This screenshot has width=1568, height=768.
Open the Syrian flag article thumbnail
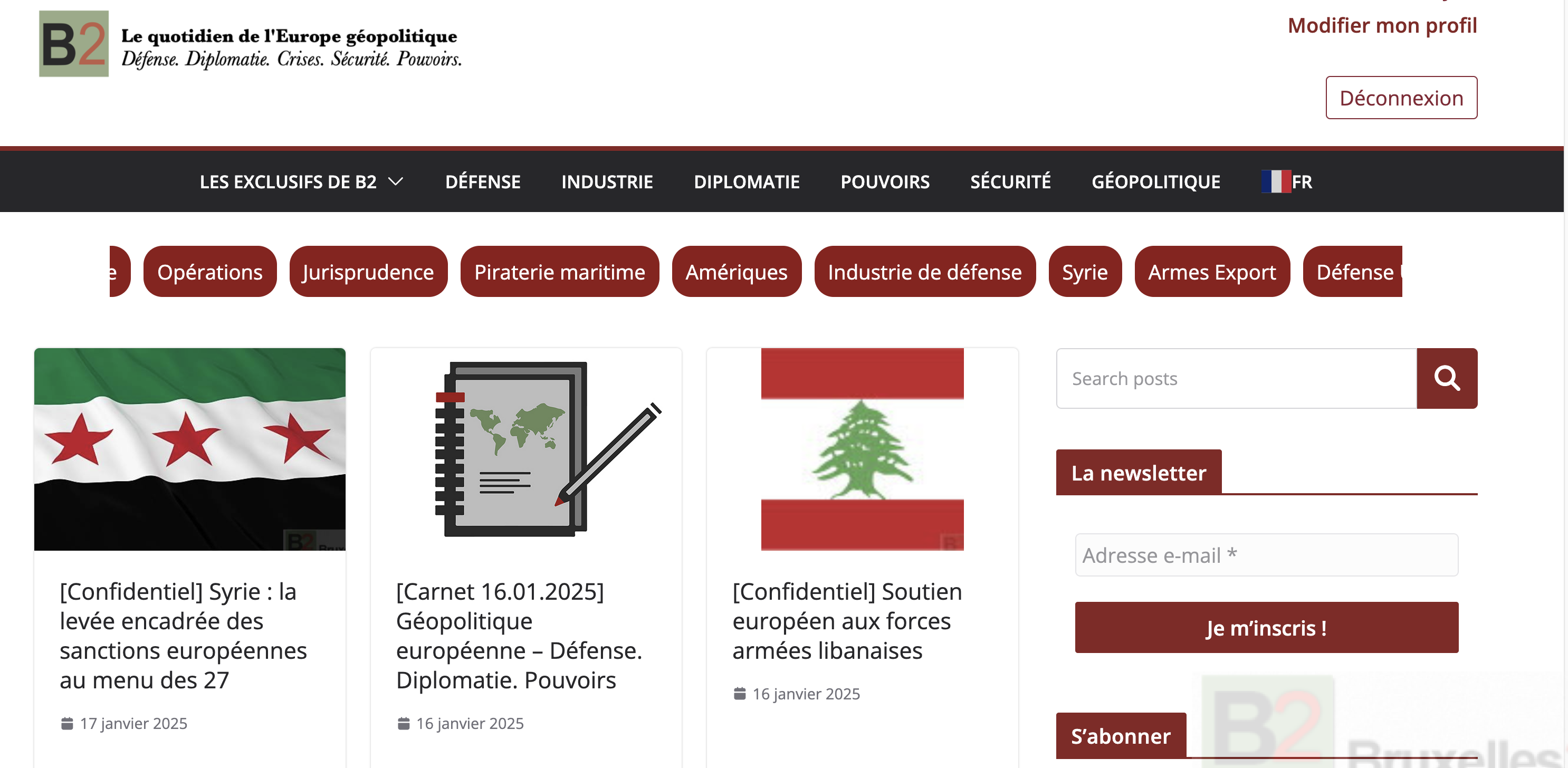tap(189, 449)
